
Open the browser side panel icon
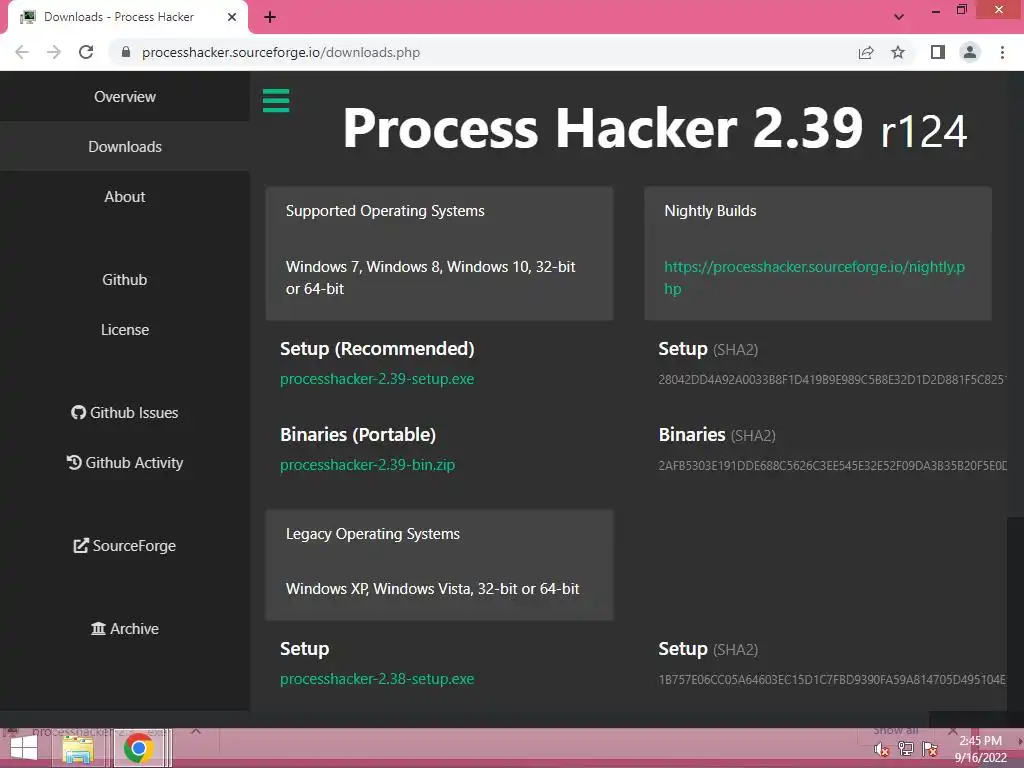pos(938,52)
